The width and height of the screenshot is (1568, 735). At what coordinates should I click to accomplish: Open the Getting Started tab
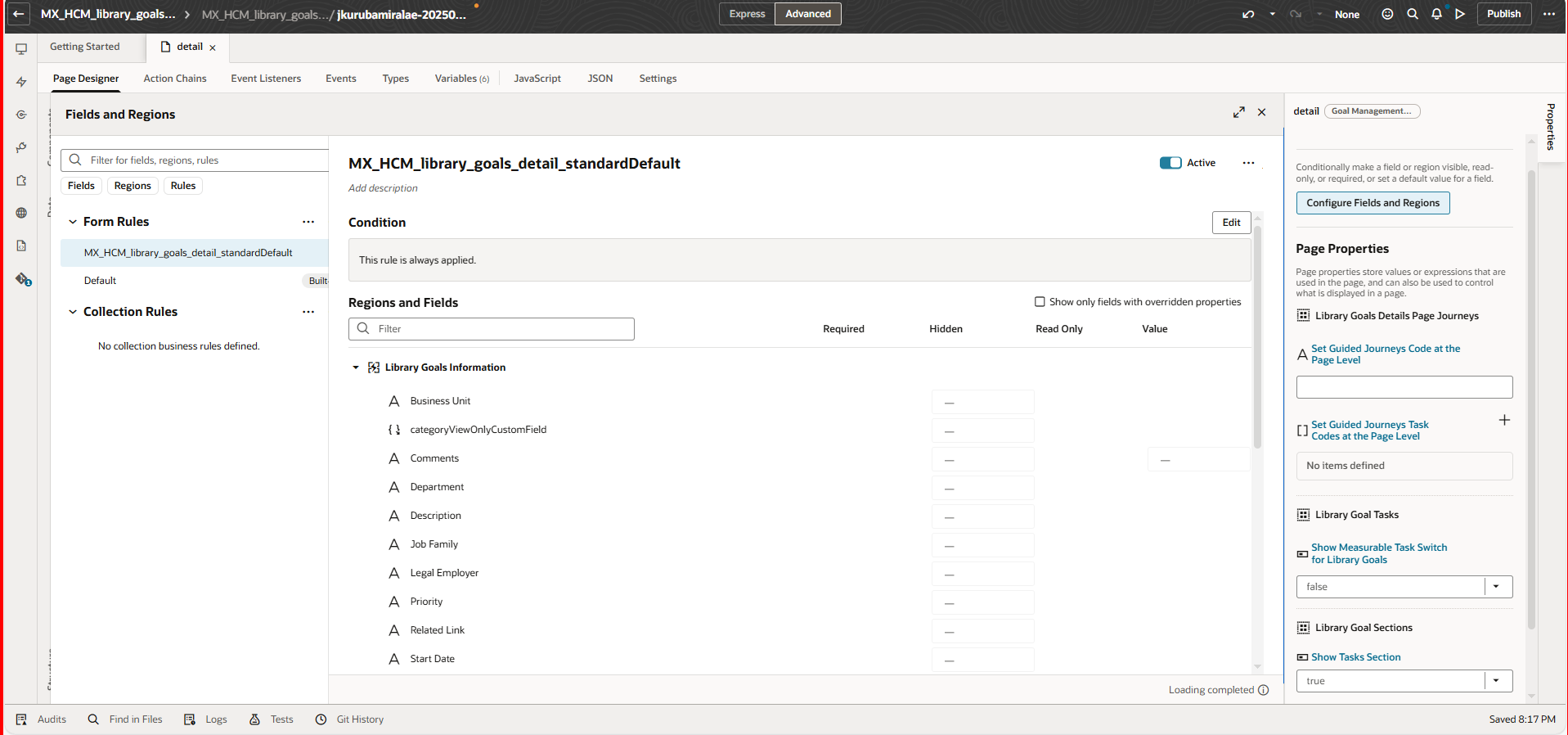click(x=85, y=47)
